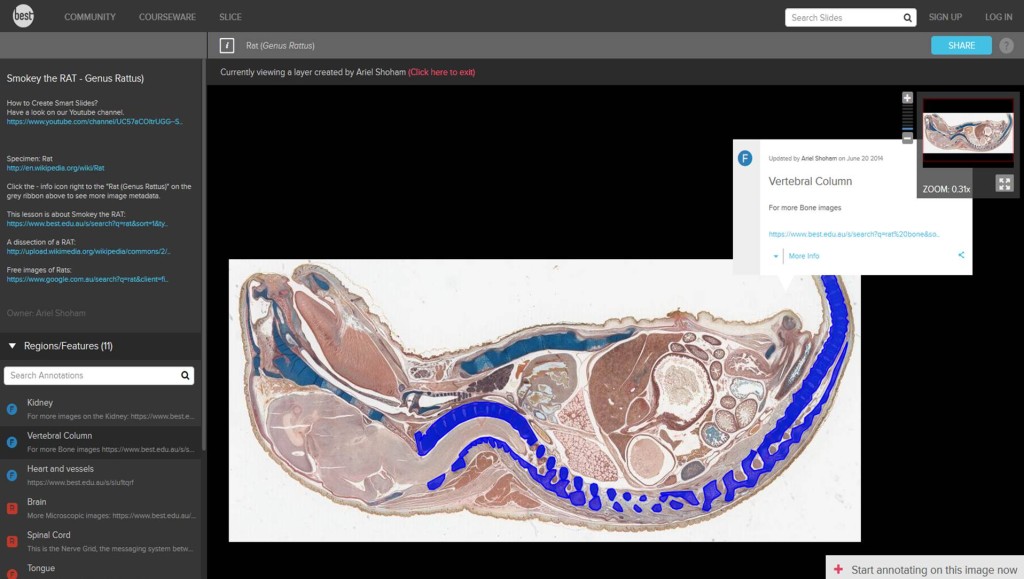Click the Heart and vessels annotation icon
This screenshot has height=579, width=1024.
click(x=12, y=475)
